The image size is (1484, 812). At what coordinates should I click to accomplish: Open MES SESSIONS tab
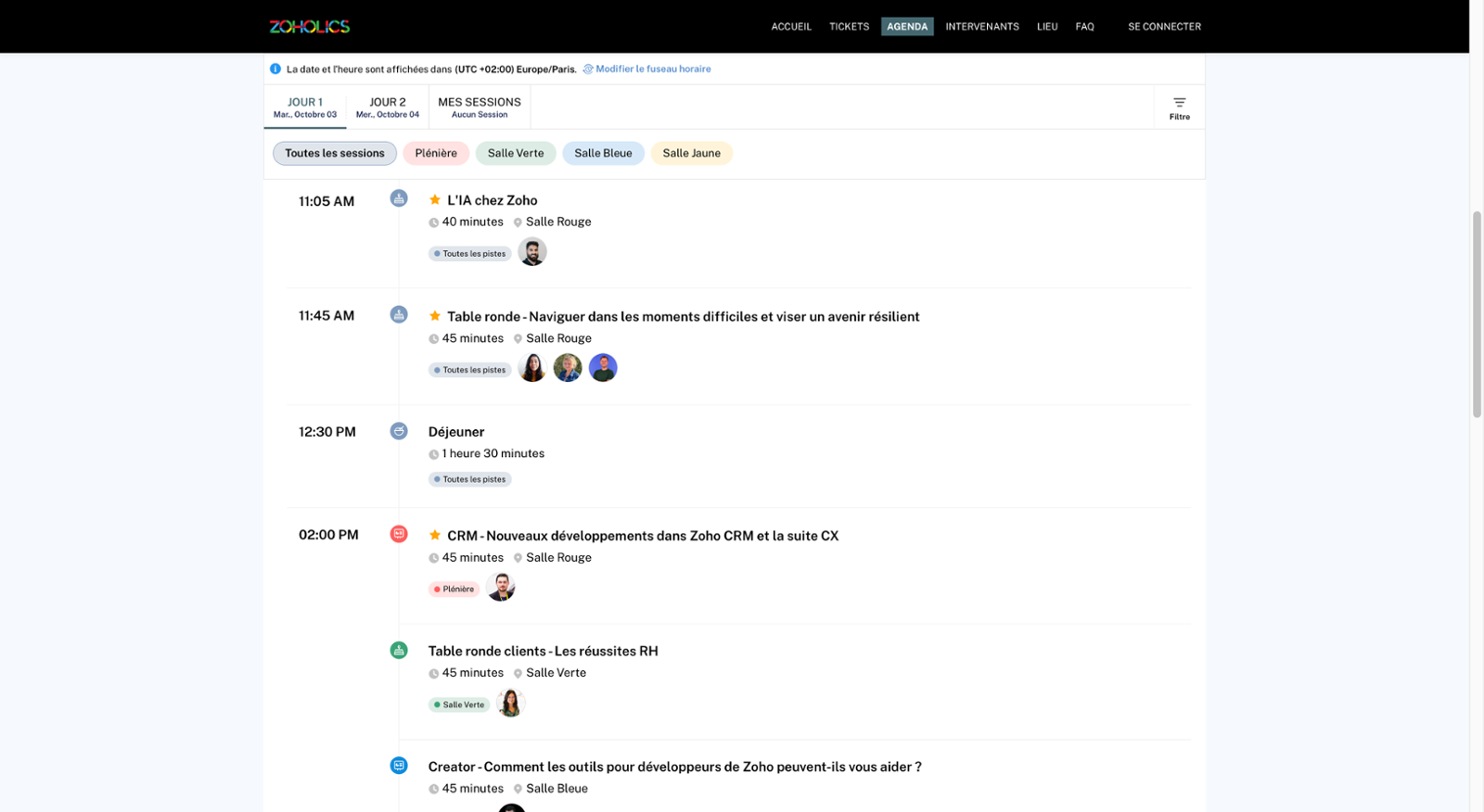(x=480, y=108)
